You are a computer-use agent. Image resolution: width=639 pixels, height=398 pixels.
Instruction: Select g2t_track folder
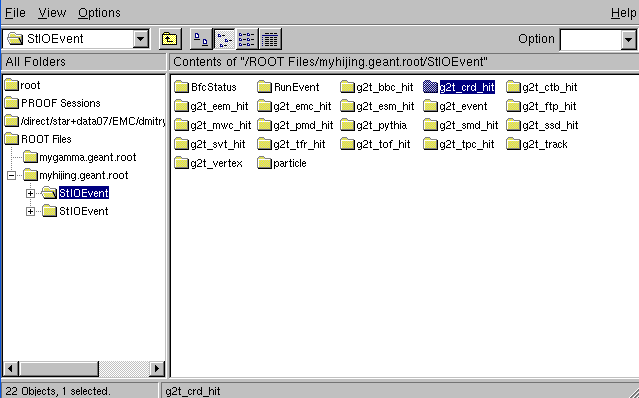pos(537,144)
